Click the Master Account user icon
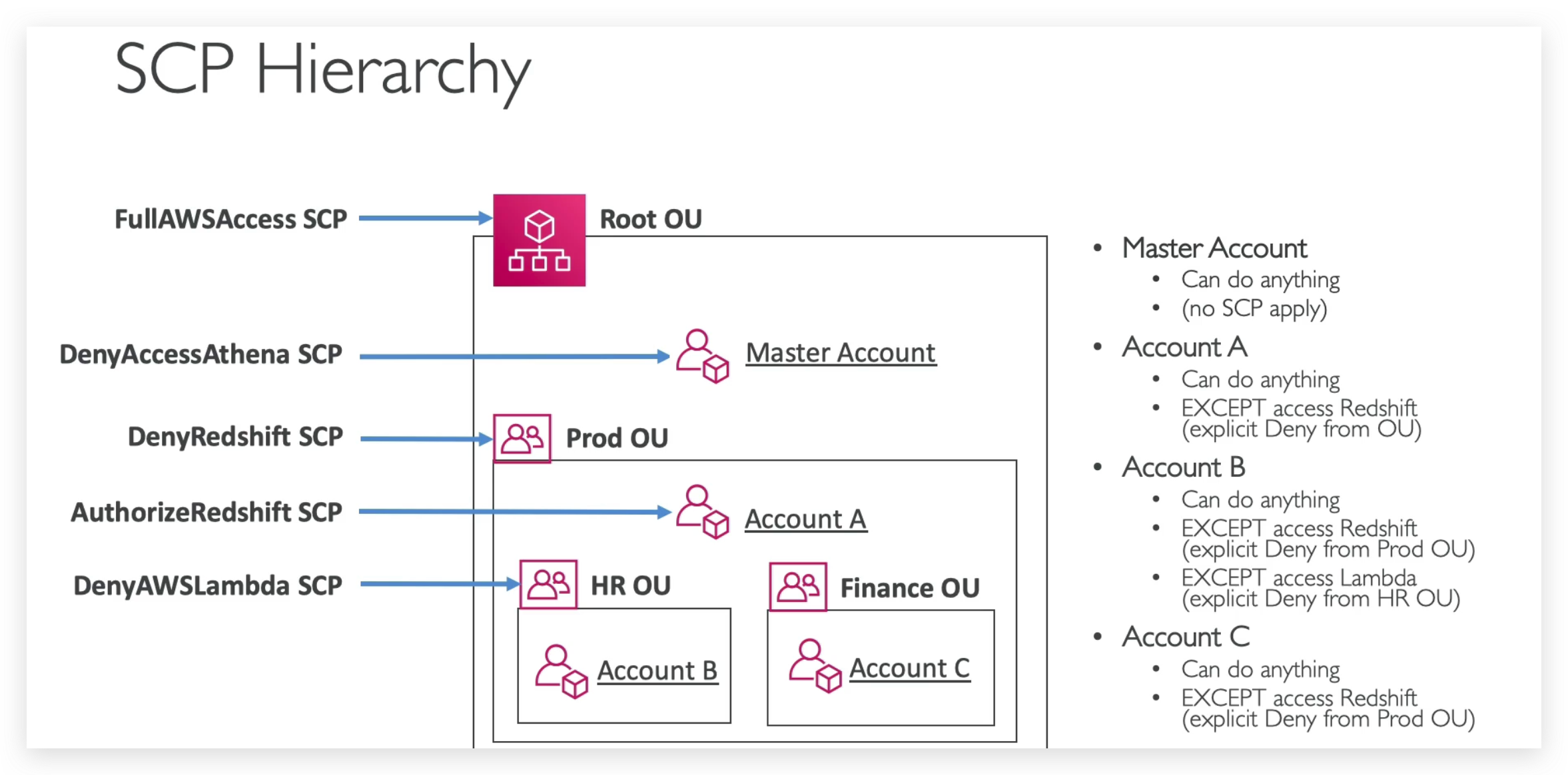The width and height of the screenshot is (1568, 775). [702, 356]
